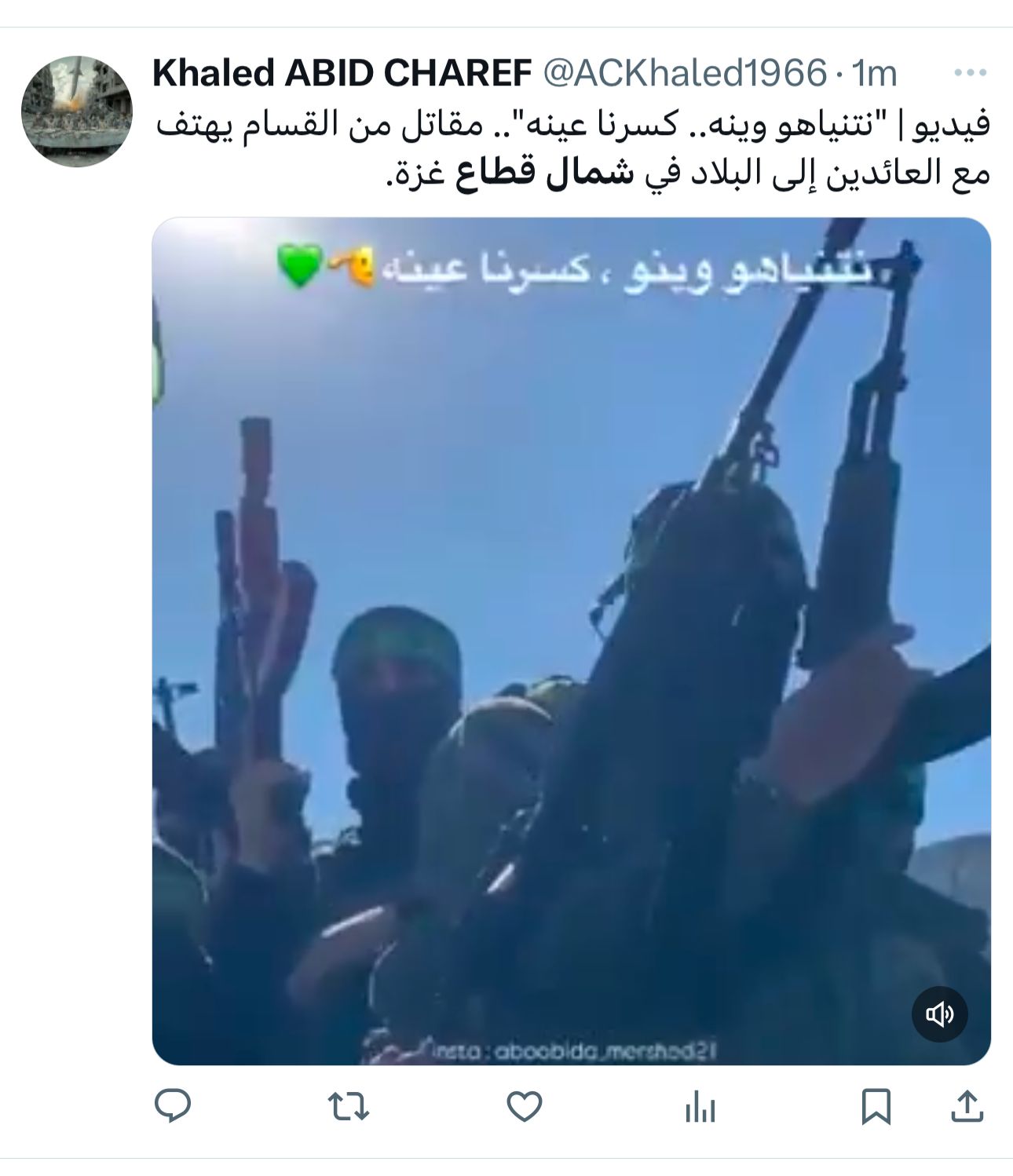
Task: Click the first line of Arabic tweet text
Action: (572, 126)
